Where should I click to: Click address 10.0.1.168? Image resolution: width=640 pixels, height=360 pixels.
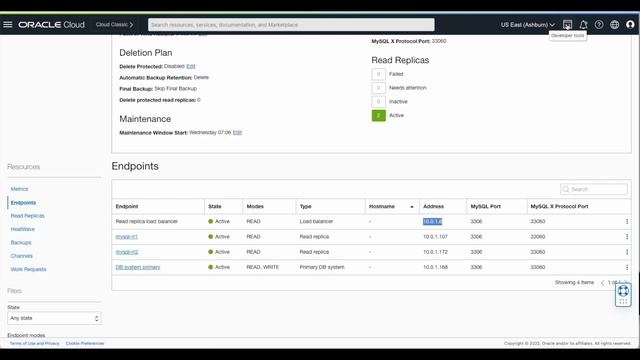click(435, 267)
